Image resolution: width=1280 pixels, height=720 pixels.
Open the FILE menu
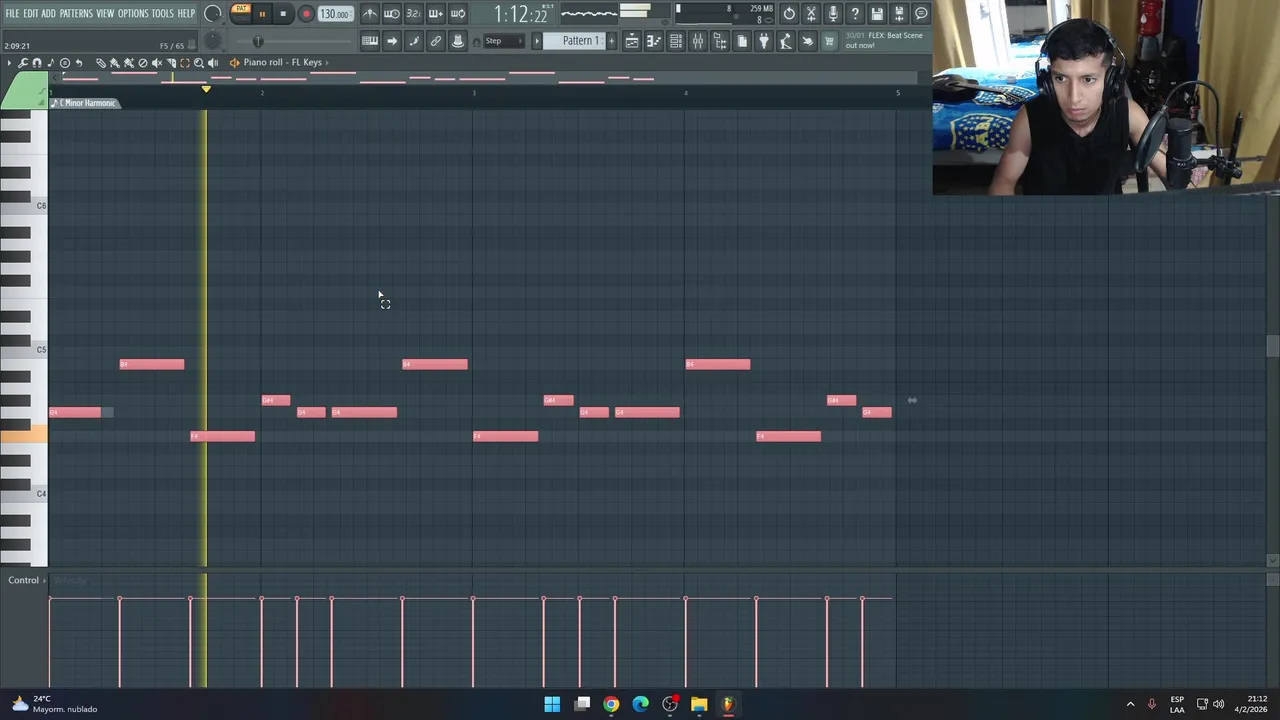click(x=12, y=13)
